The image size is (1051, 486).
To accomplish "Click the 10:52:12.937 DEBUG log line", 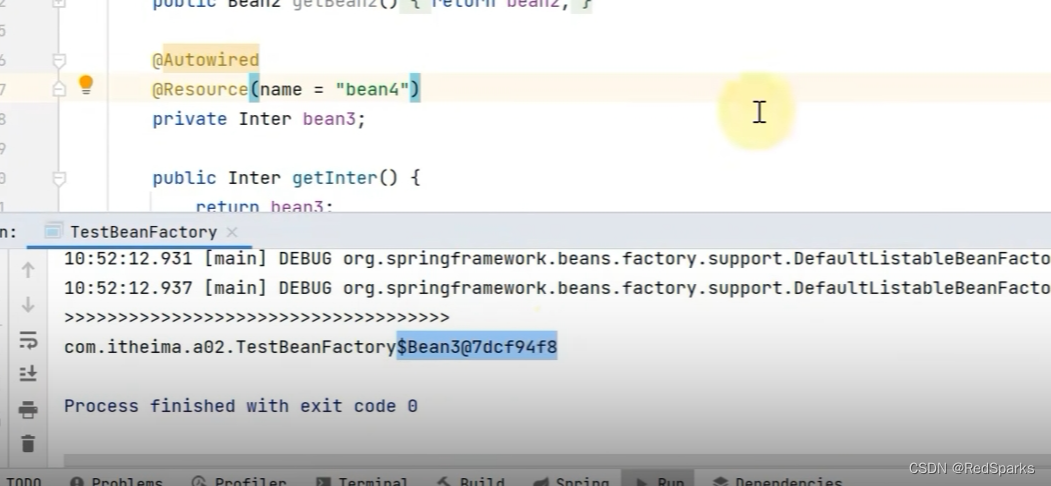I will [x=556, y=288].
